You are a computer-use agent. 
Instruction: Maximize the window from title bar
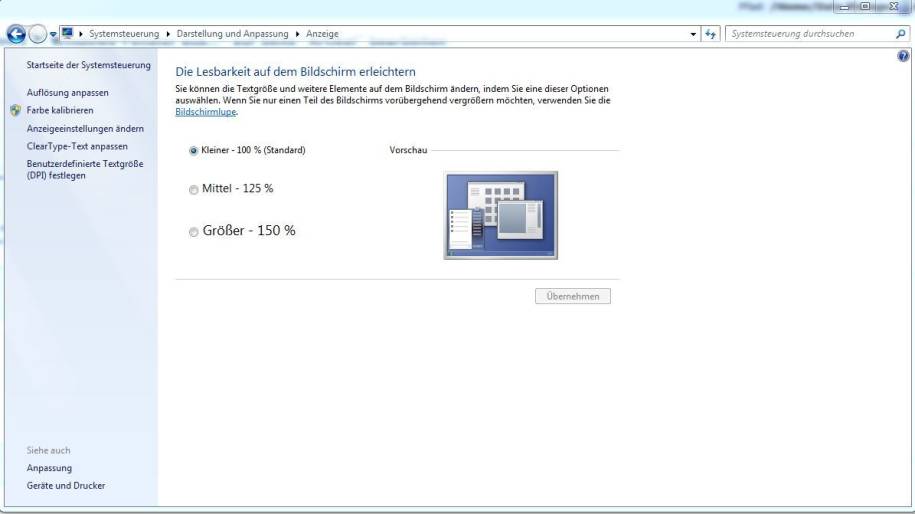pos(865,6)
